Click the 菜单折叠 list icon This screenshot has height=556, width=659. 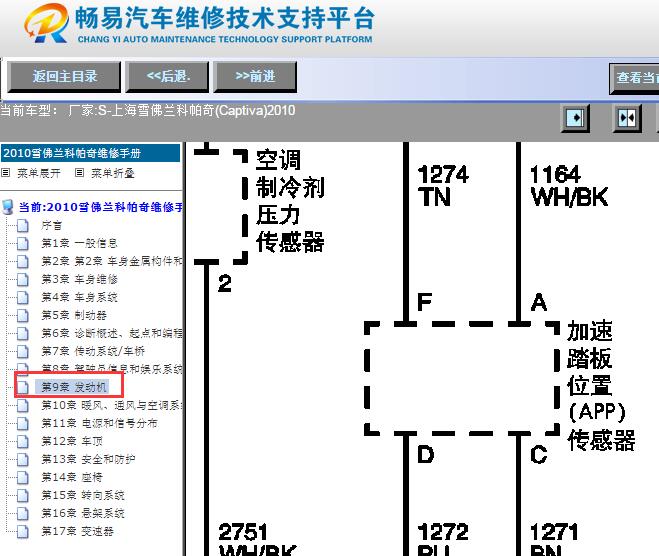(79, 173)
